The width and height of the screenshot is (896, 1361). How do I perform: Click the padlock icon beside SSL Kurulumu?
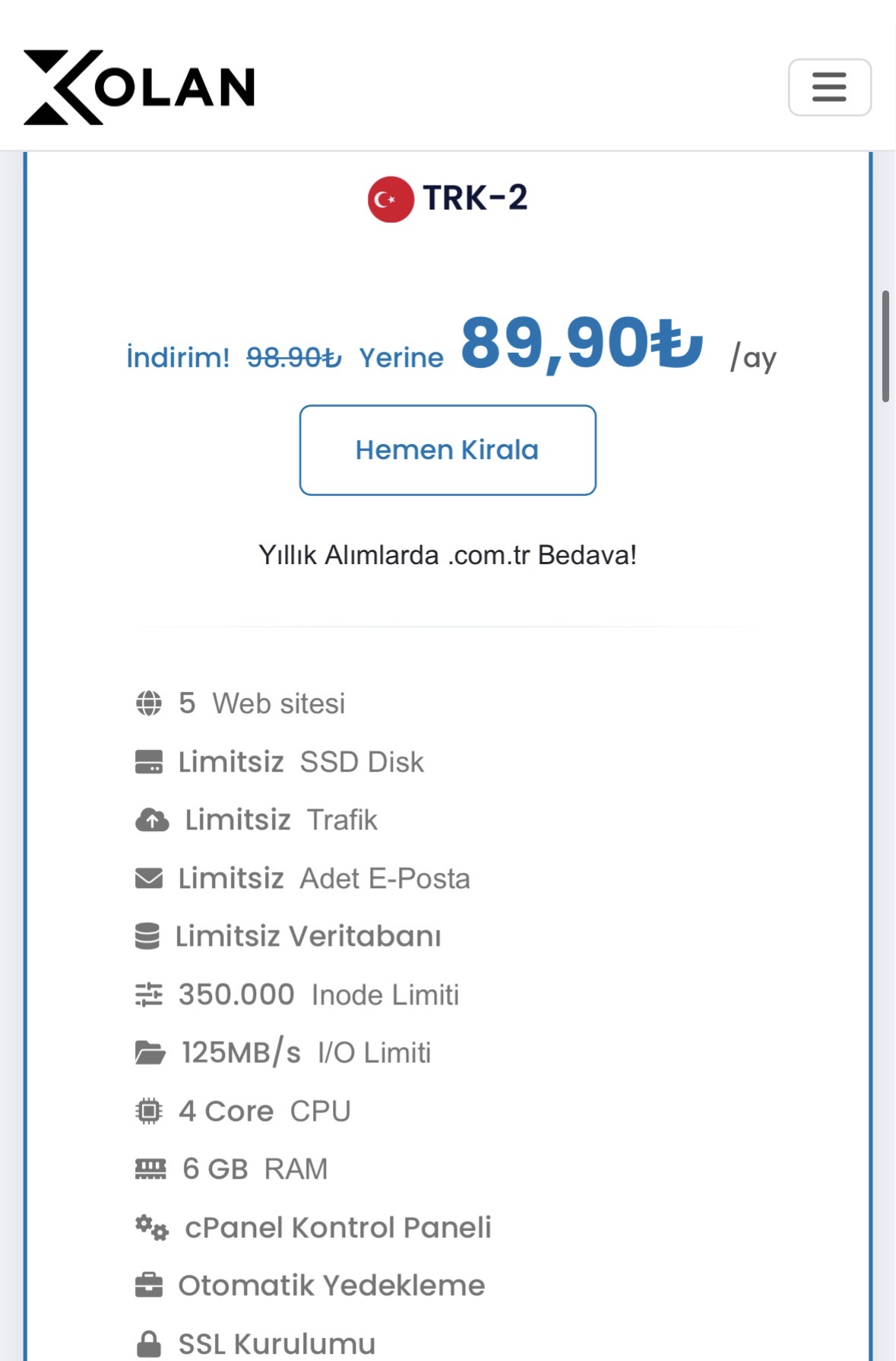pyautogui.click(x=149, y=1344)
